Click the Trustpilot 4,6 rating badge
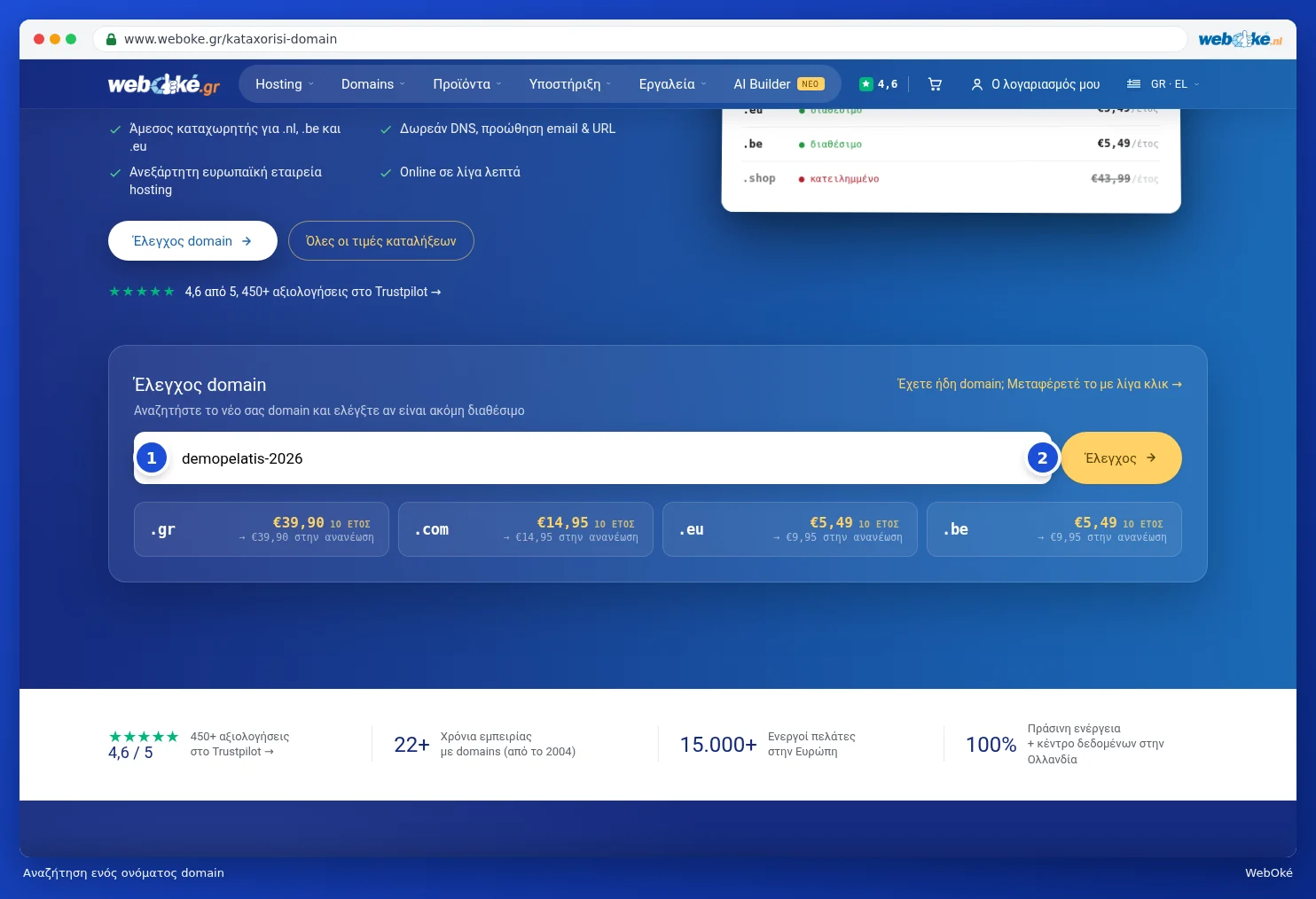The height and width of the screenshot is (899, 1316). pyautogui.click(x=878, y=84)
